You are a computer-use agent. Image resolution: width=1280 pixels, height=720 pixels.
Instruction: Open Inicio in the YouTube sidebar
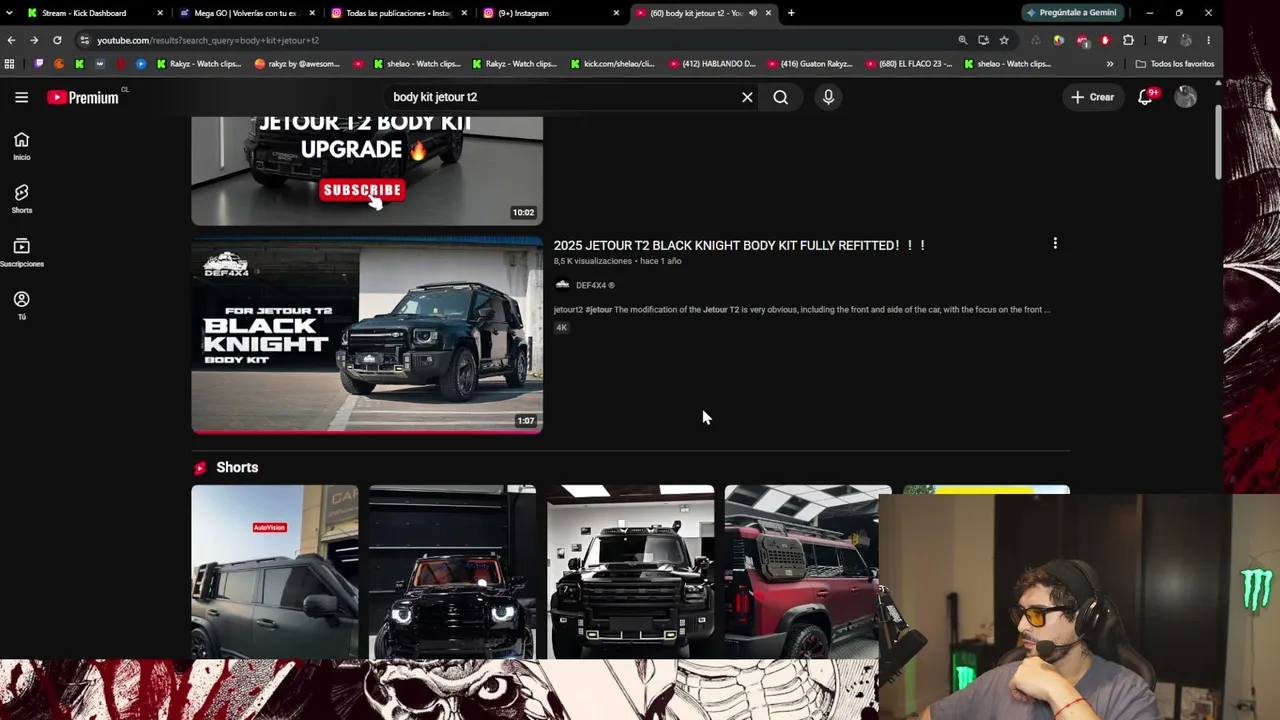tap(21, 145)
